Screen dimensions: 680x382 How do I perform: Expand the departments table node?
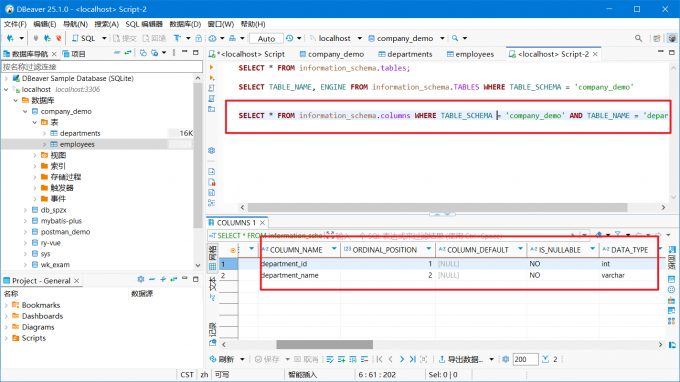[x=44, y=133]
